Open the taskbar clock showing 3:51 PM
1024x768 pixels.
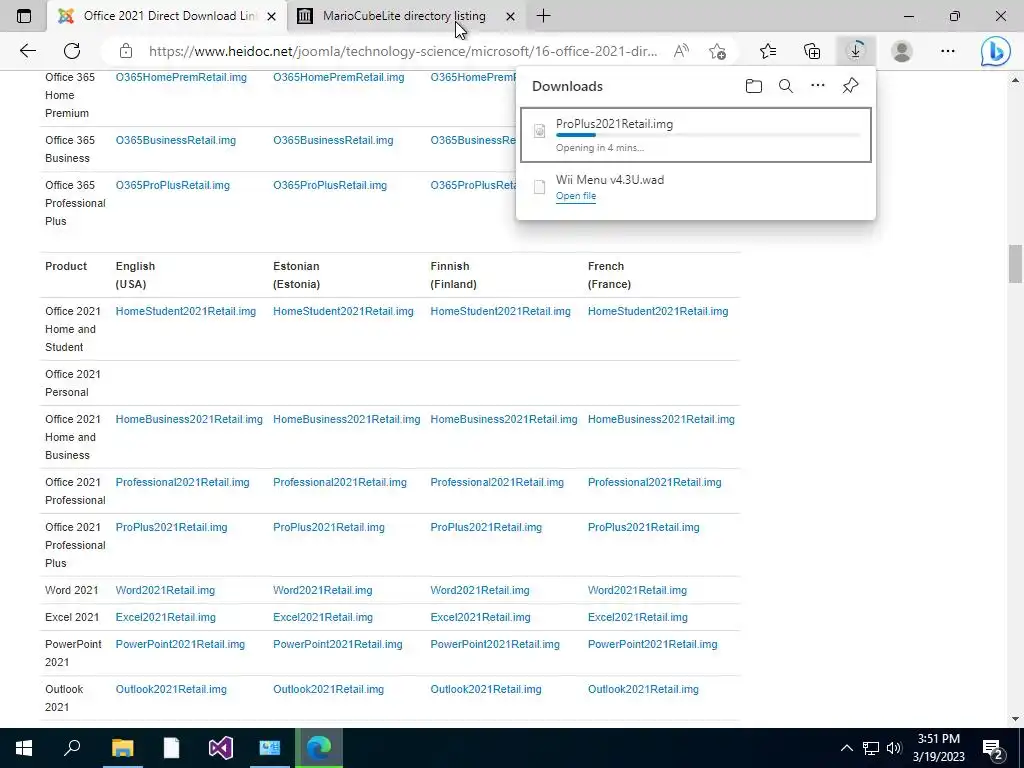point(938,748)
